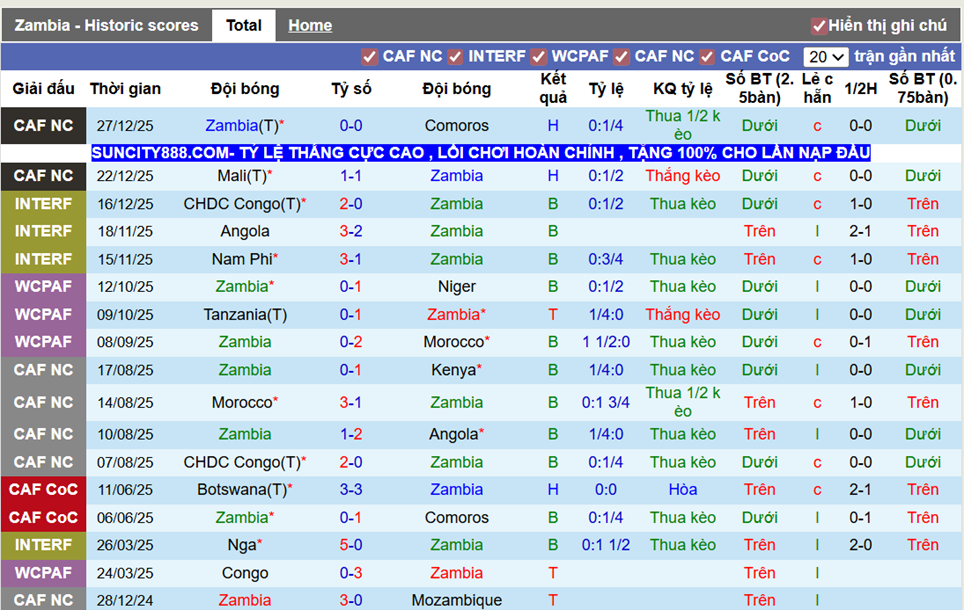The image size is (964, 610).
Task: Open the 3-2 score Angola vs Zambia
Action: pyautogui.click(x=351, y=231)
